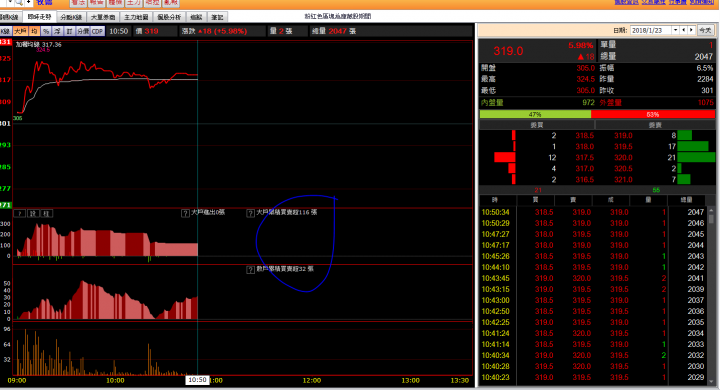
Task: Click the 總量 column header
Action: pyautogui.click(x=686, y=200)
